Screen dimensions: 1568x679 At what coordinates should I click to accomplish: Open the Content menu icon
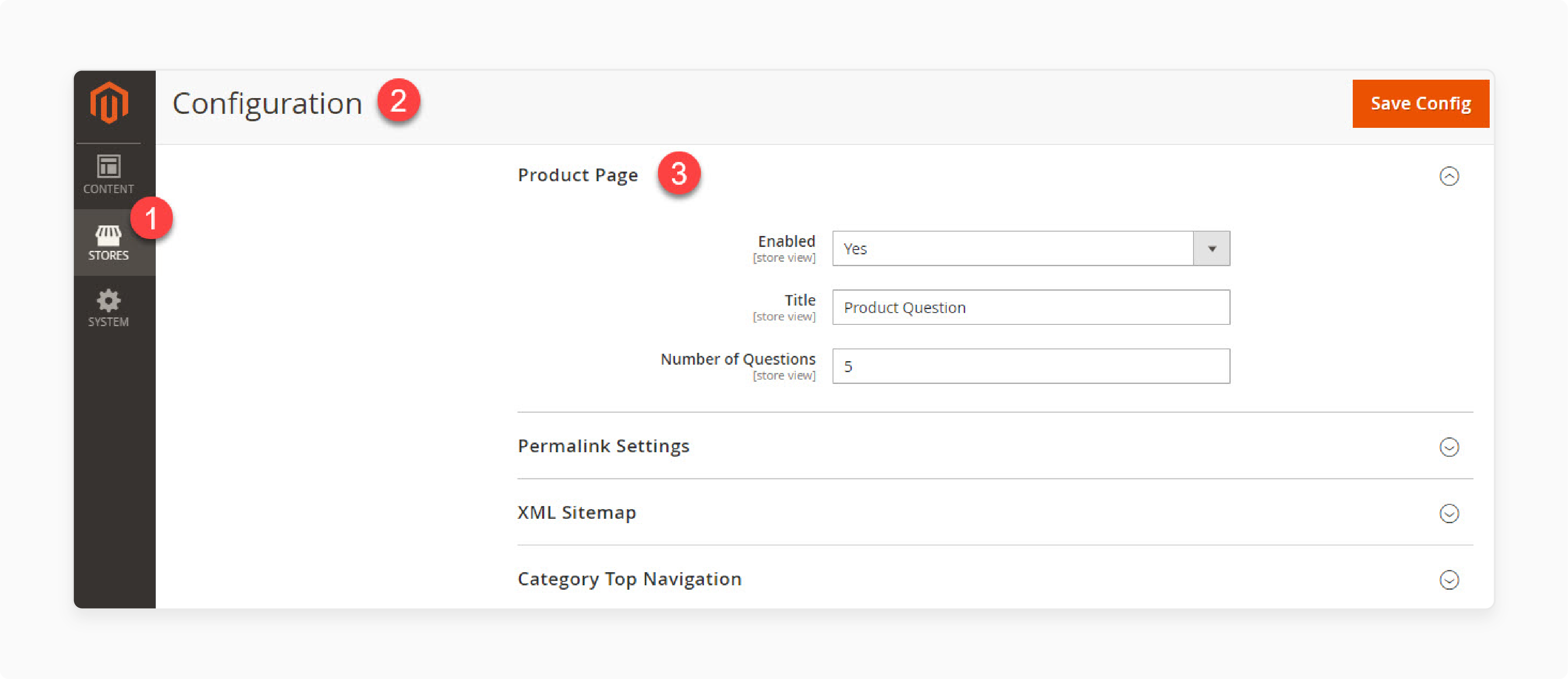[x=108, y=174]
